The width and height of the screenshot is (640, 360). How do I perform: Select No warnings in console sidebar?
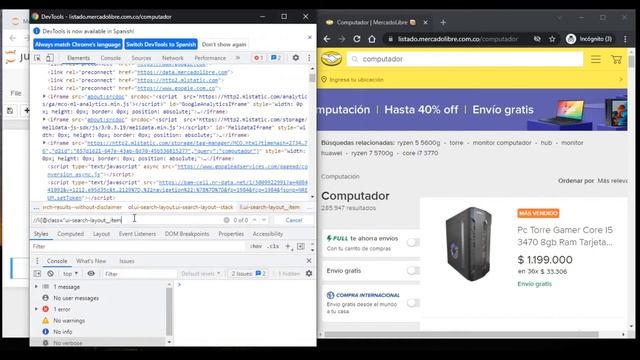click(69, 321)
